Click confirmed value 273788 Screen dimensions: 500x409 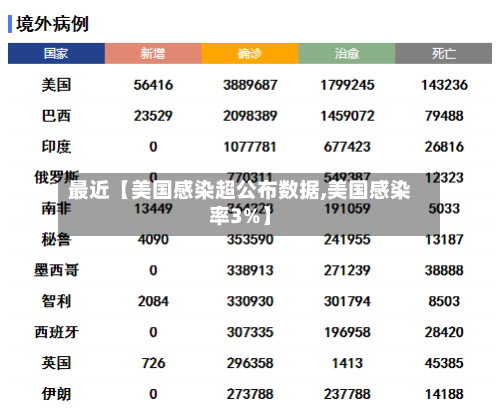coord(250,394)
